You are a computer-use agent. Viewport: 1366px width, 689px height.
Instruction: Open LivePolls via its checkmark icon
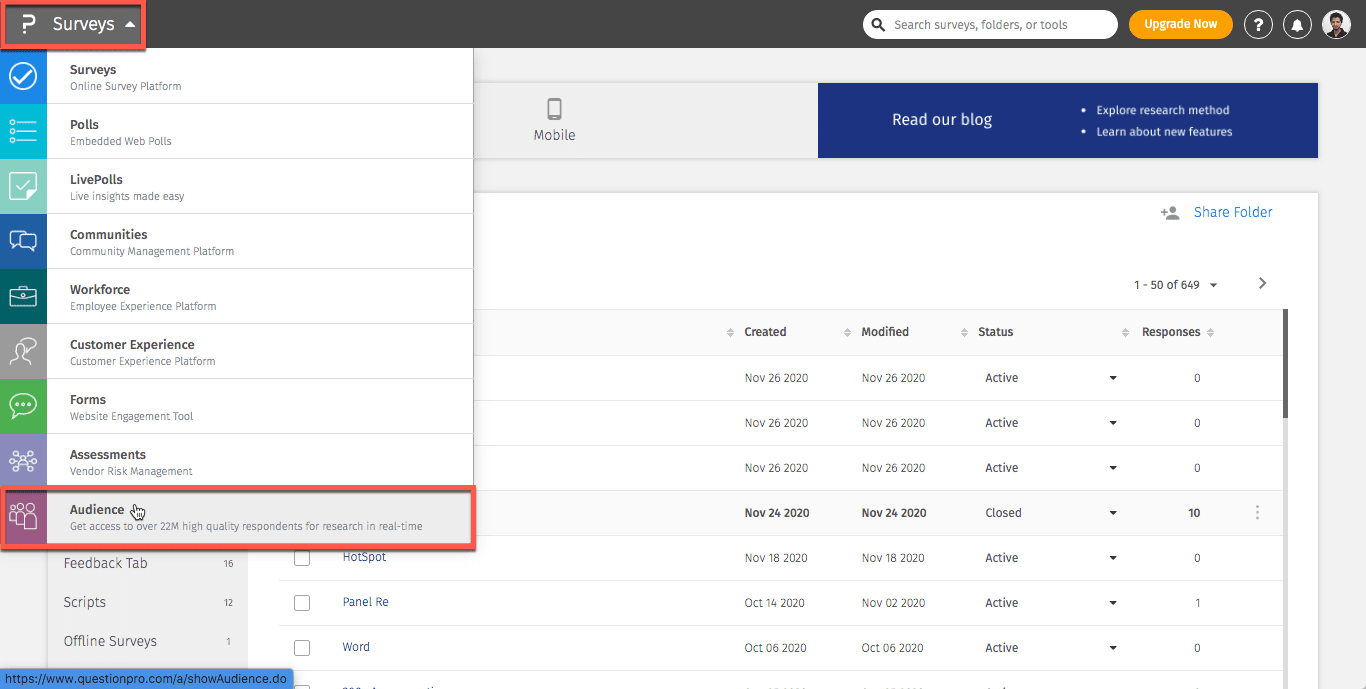point(23,186)
